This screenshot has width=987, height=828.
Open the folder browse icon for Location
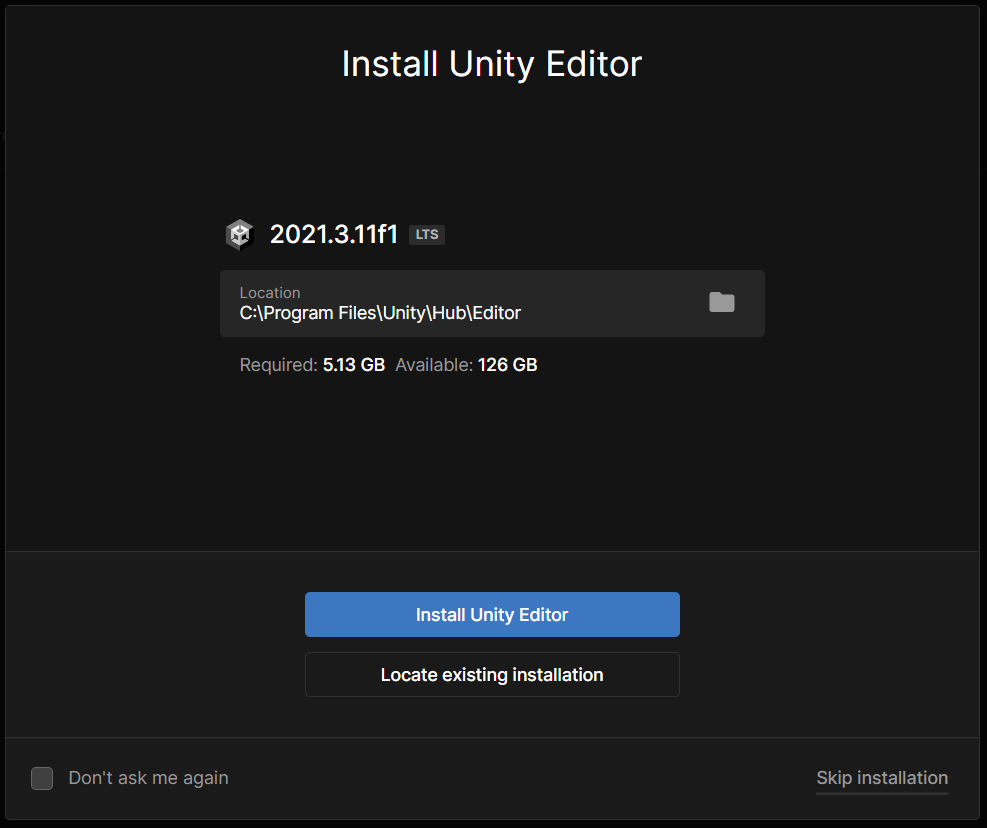tap(721, 302)
